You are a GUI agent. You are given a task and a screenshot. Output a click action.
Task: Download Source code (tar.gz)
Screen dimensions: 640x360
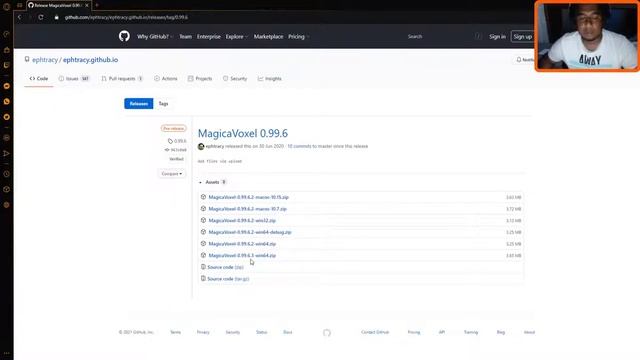point(228,279)
